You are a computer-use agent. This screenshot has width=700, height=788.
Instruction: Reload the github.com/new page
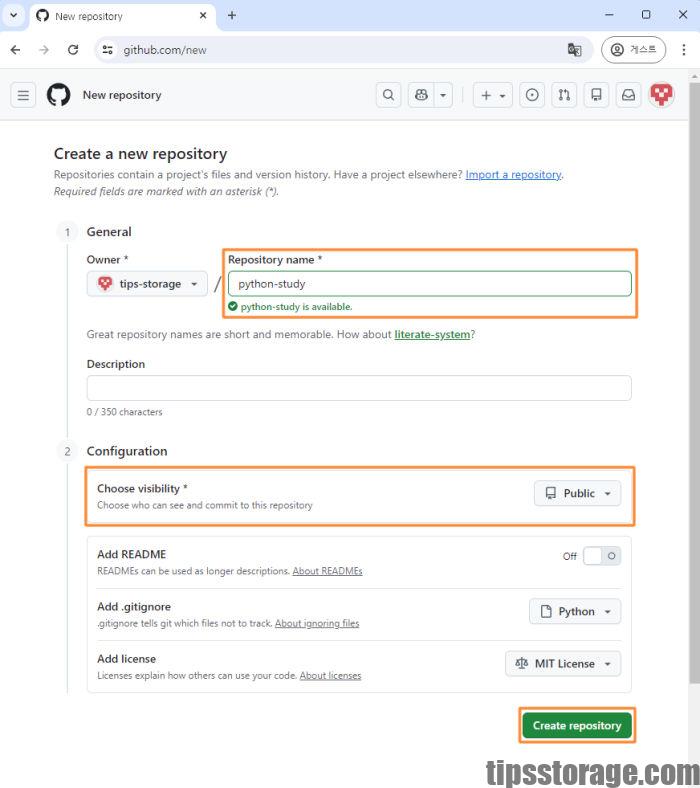pyautogui.click(x=73, y=50)
